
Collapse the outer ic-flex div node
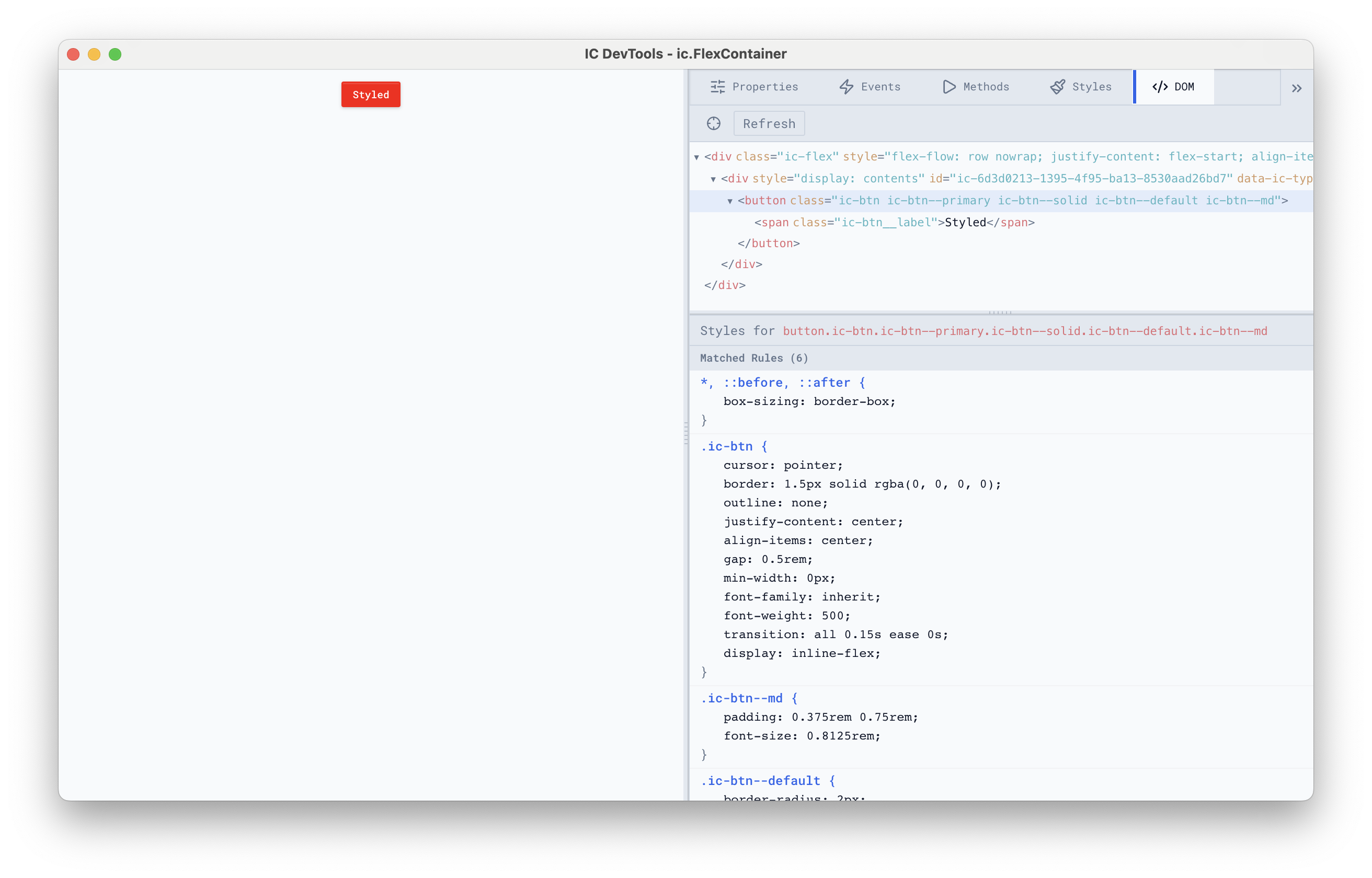click(696, 156)
